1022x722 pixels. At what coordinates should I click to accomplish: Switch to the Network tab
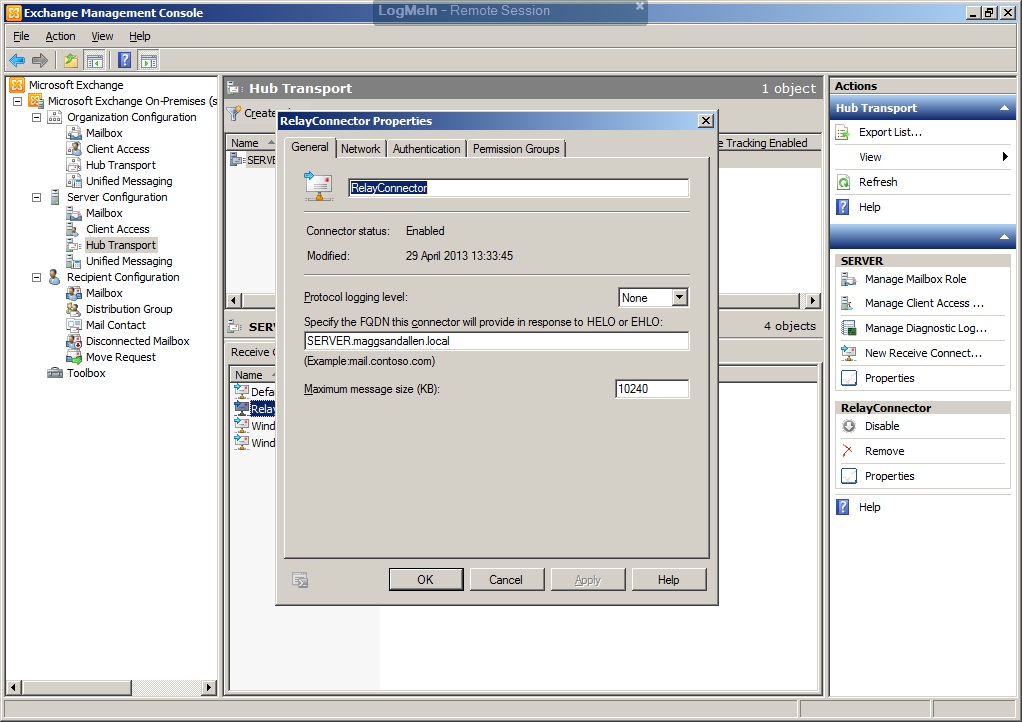[x=360, y=149]
